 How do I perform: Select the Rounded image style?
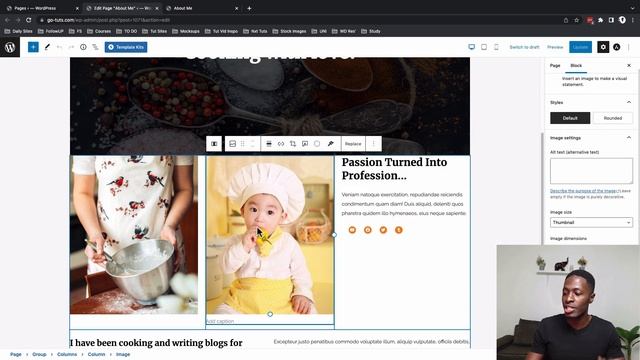click(613, 118)
